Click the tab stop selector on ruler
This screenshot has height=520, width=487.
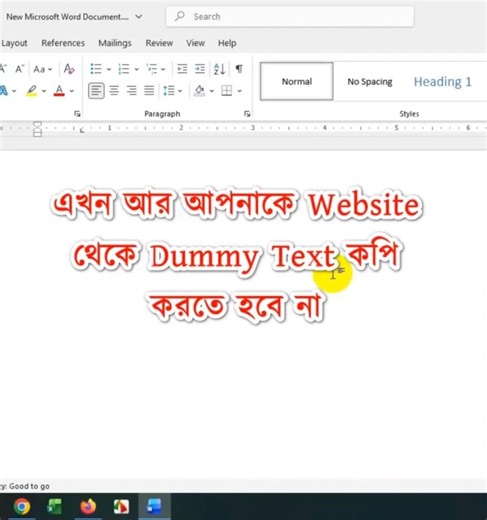click(82, 129)
